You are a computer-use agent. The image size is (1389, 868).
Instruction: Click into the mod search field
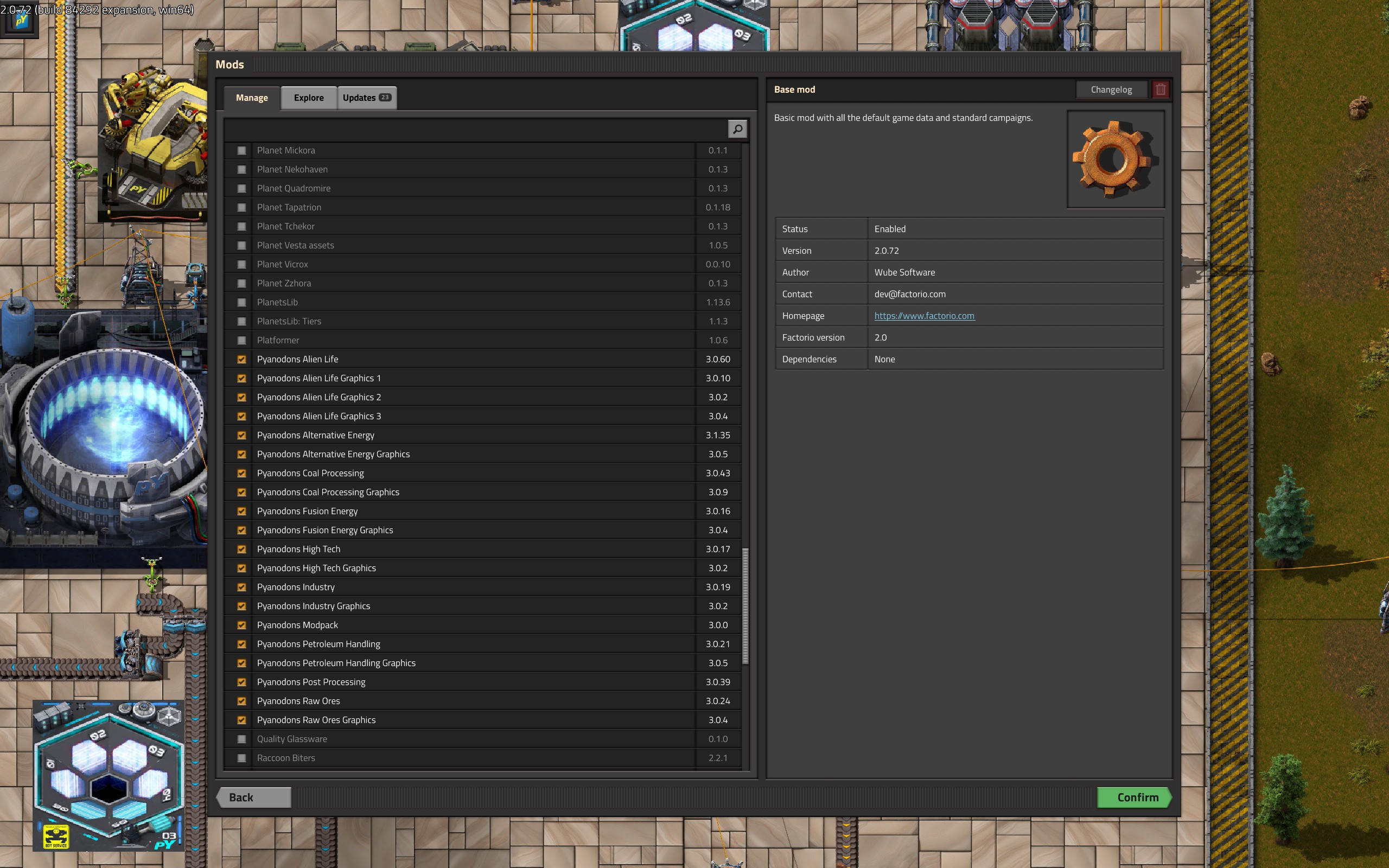pyautogui.click(x=476, y=129)
